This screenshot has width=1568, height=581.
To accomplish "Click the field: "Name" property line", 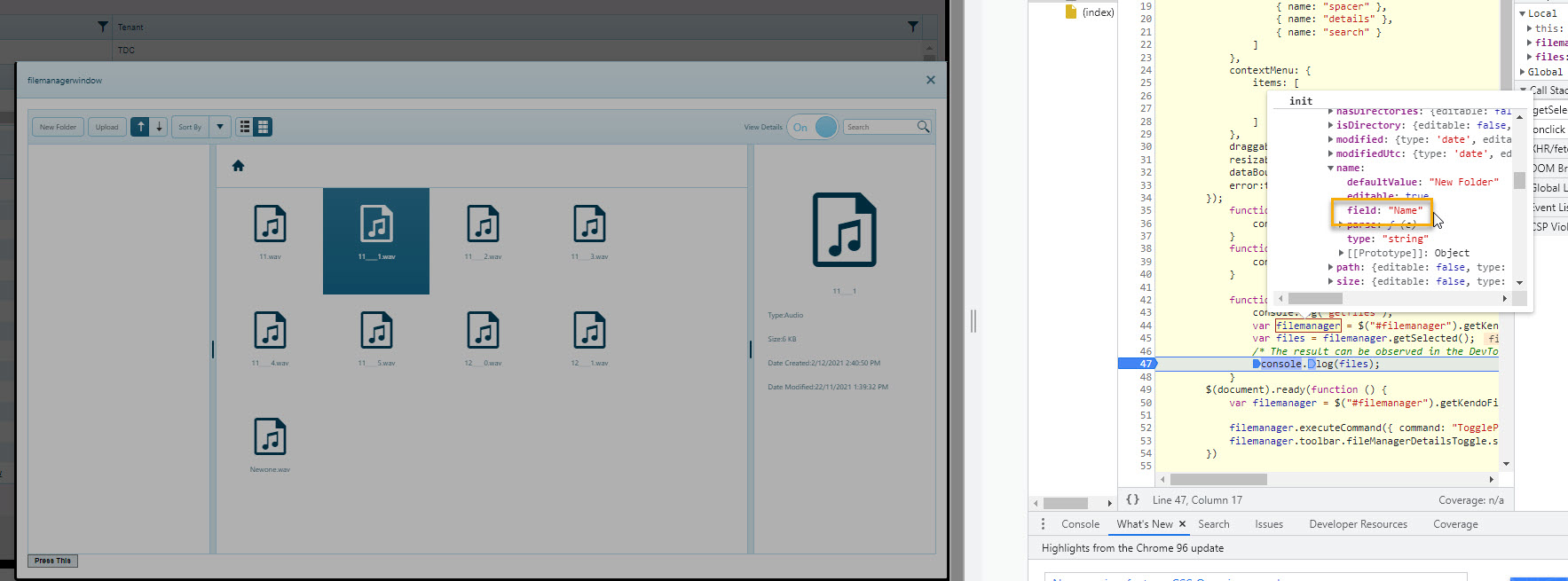I will click(1384, 210).
